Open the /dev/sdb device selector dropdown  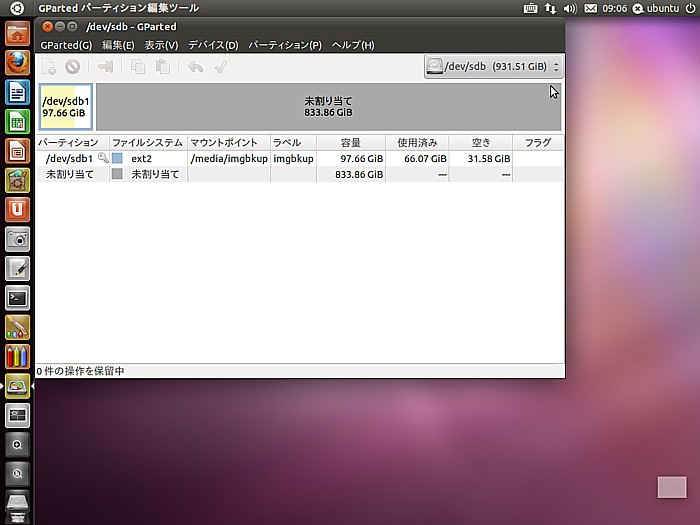tap(493, 67)
